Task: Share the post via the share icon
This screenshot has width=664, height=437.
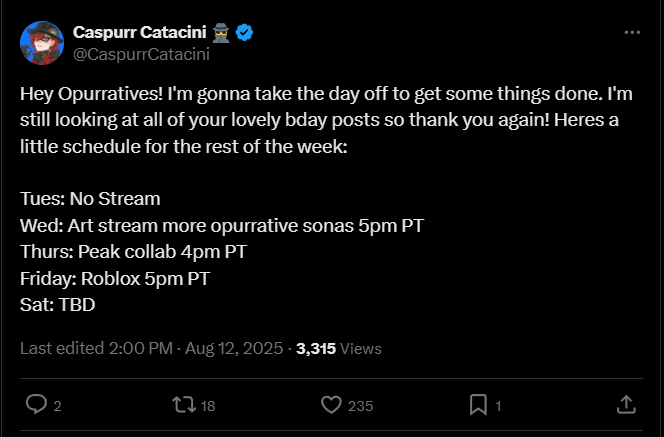Action: (627, 404)
